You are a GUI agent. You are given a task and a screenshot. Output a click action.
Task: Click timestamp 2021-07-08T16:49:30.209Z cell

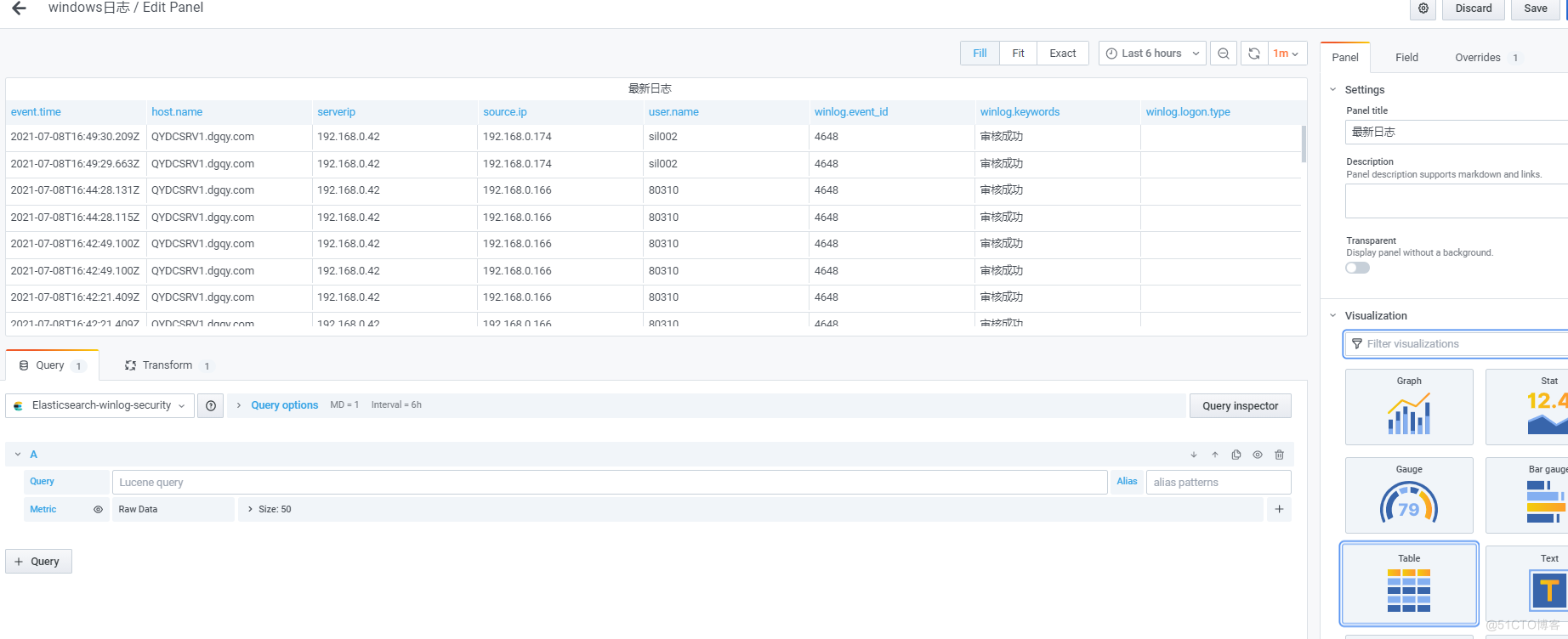75,137
